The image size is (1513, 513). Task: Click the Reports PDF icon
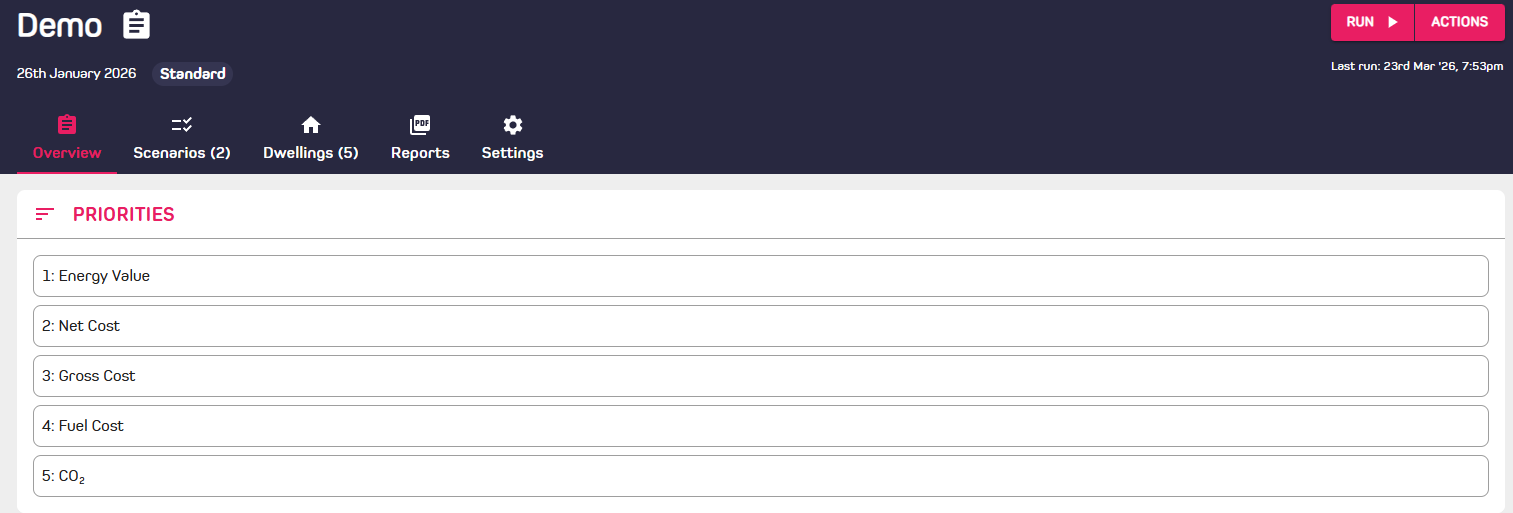[x=420, y=125]
